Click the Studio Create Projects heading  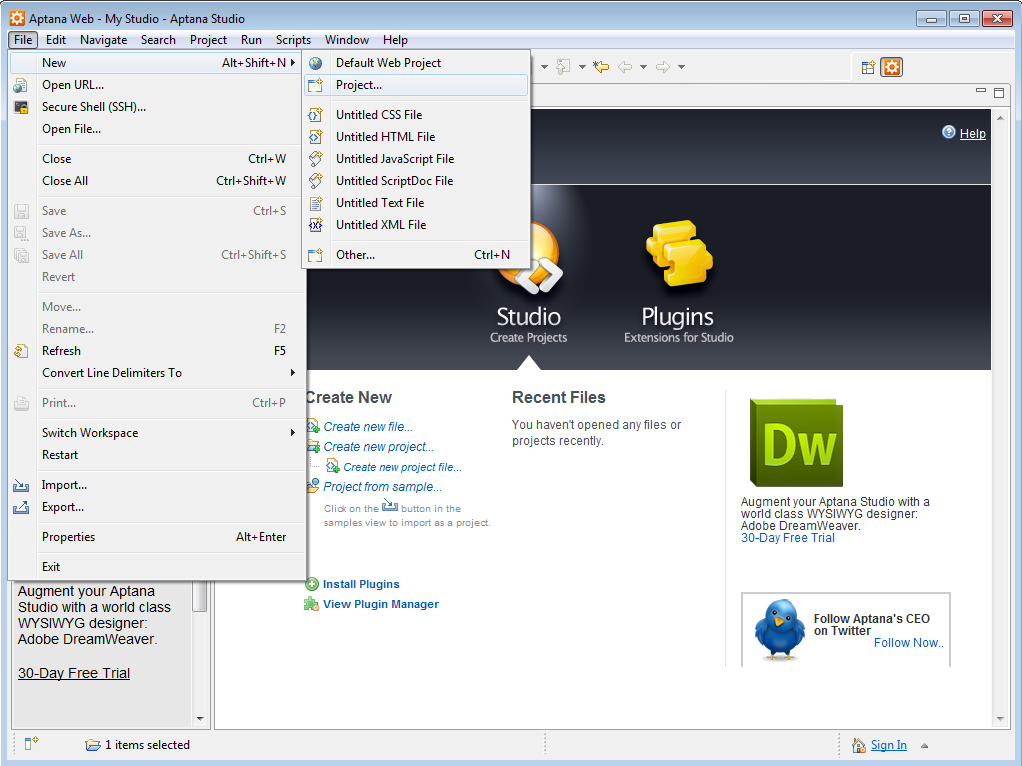click(529, 325)
